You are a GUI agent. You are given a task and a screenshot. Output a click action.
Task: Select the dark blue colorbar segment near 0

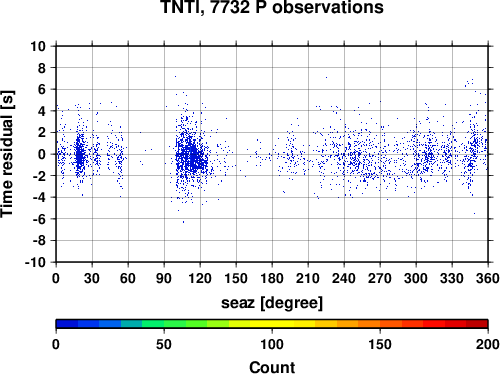click(67, 324)
